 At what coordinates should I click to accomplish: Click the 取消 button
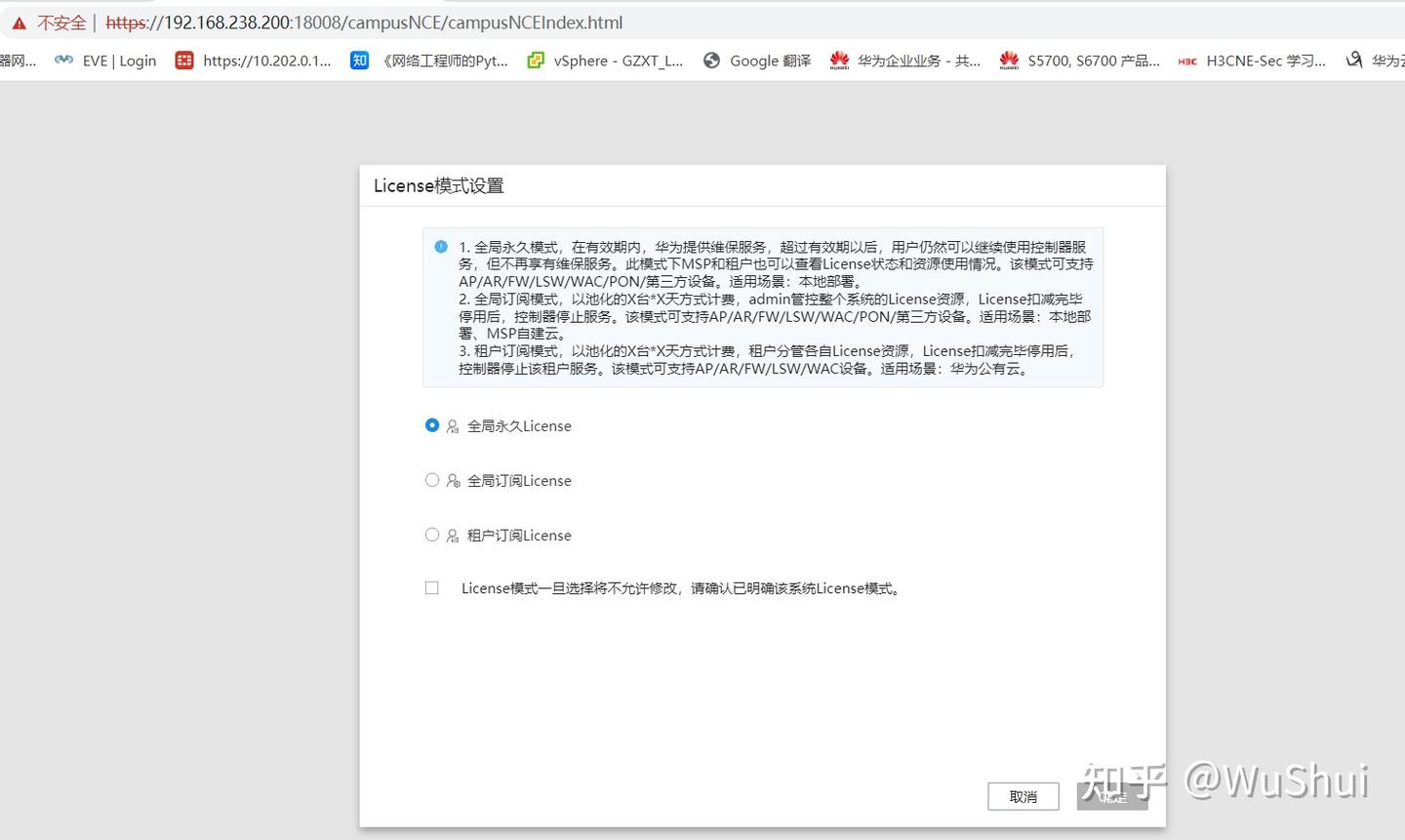(x=1023, y=796)
